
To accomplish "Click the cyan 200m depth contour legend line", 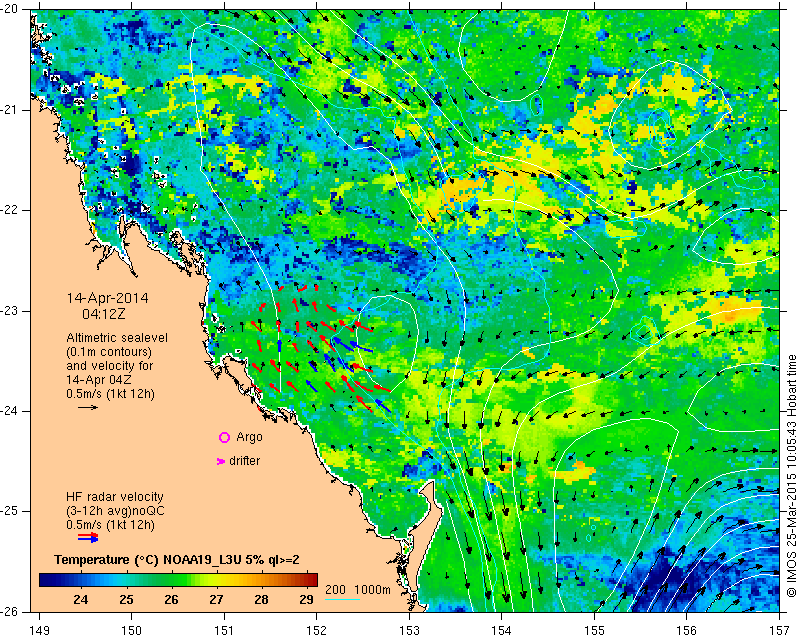I will (342, 599).
